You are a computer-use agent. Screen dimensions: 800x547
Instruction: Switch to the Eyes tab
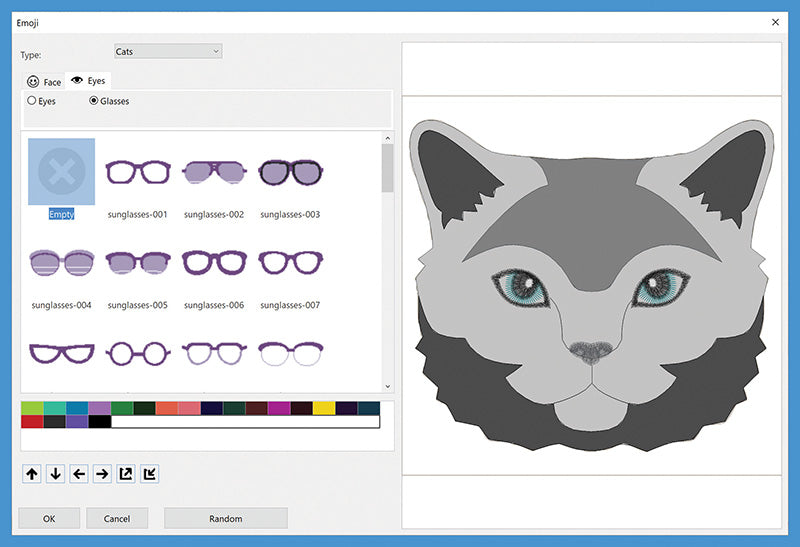click(88, 81)
